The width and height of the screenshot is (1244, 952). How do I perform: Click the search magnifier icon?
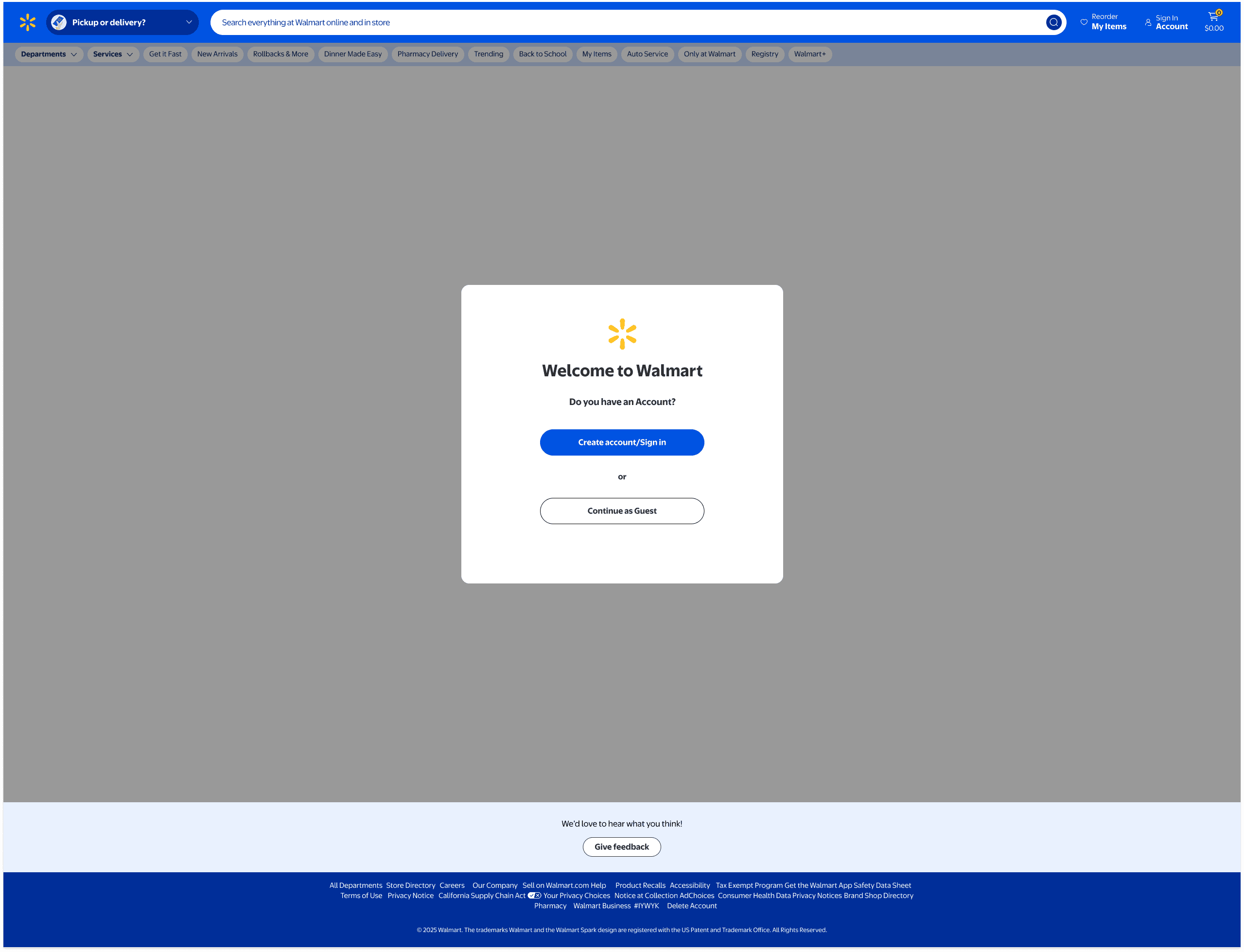pos(1053,23)
